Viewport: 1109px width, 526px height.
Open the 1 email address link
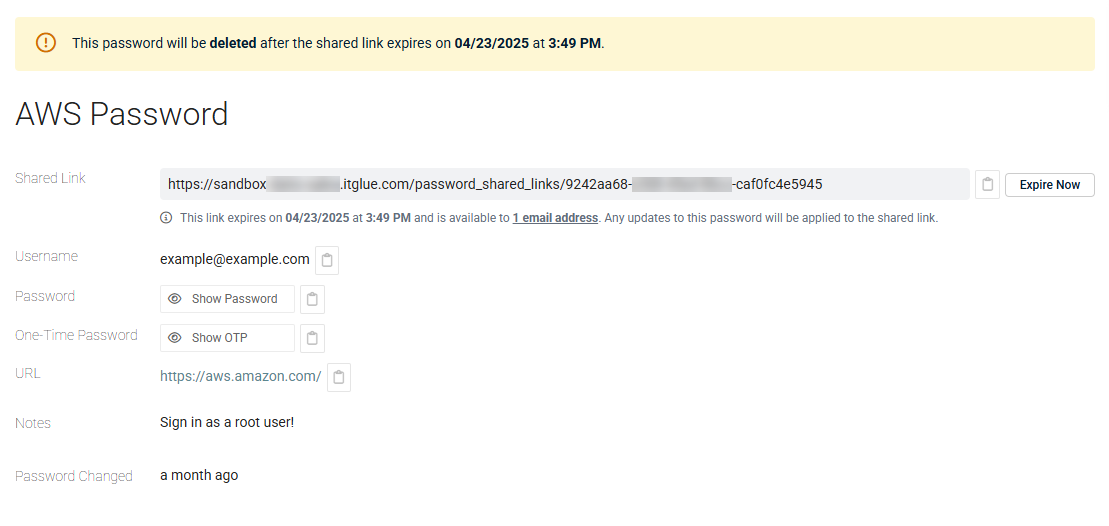point(555,218)
